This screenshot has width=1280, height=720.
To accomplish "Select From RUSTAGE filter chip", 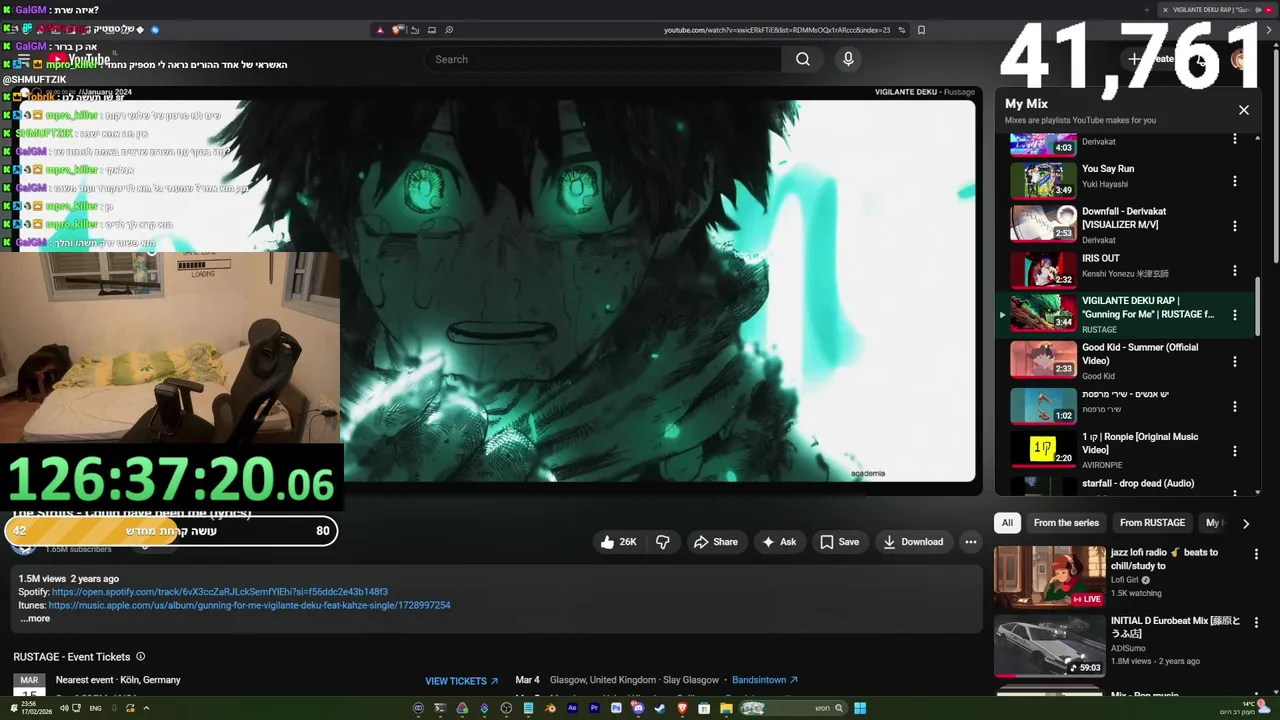I will pyautogui.click(x=1152, y=523).
